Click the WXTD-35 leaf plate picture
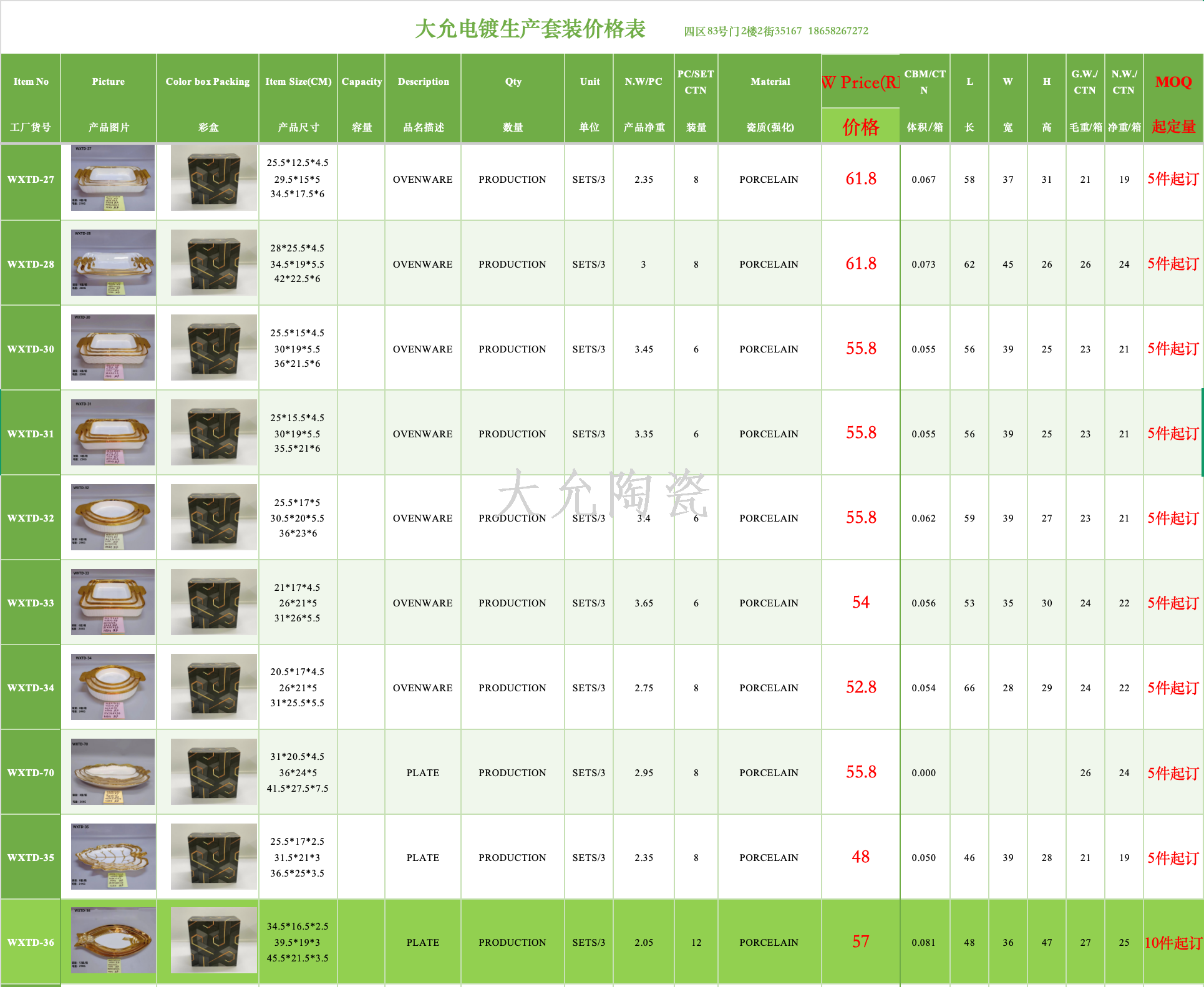 point(112,856)
